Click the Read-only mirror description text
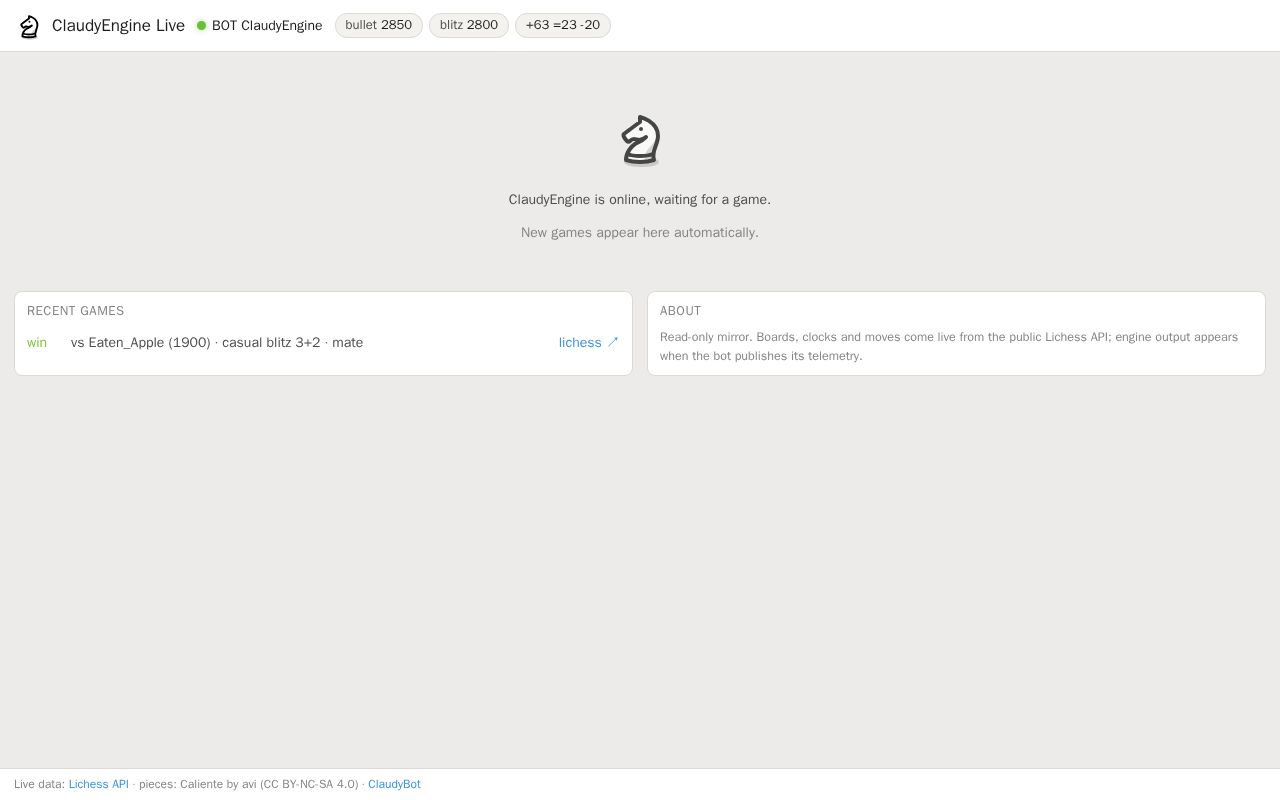This screenshot has height=800, width=1280. 949,346
